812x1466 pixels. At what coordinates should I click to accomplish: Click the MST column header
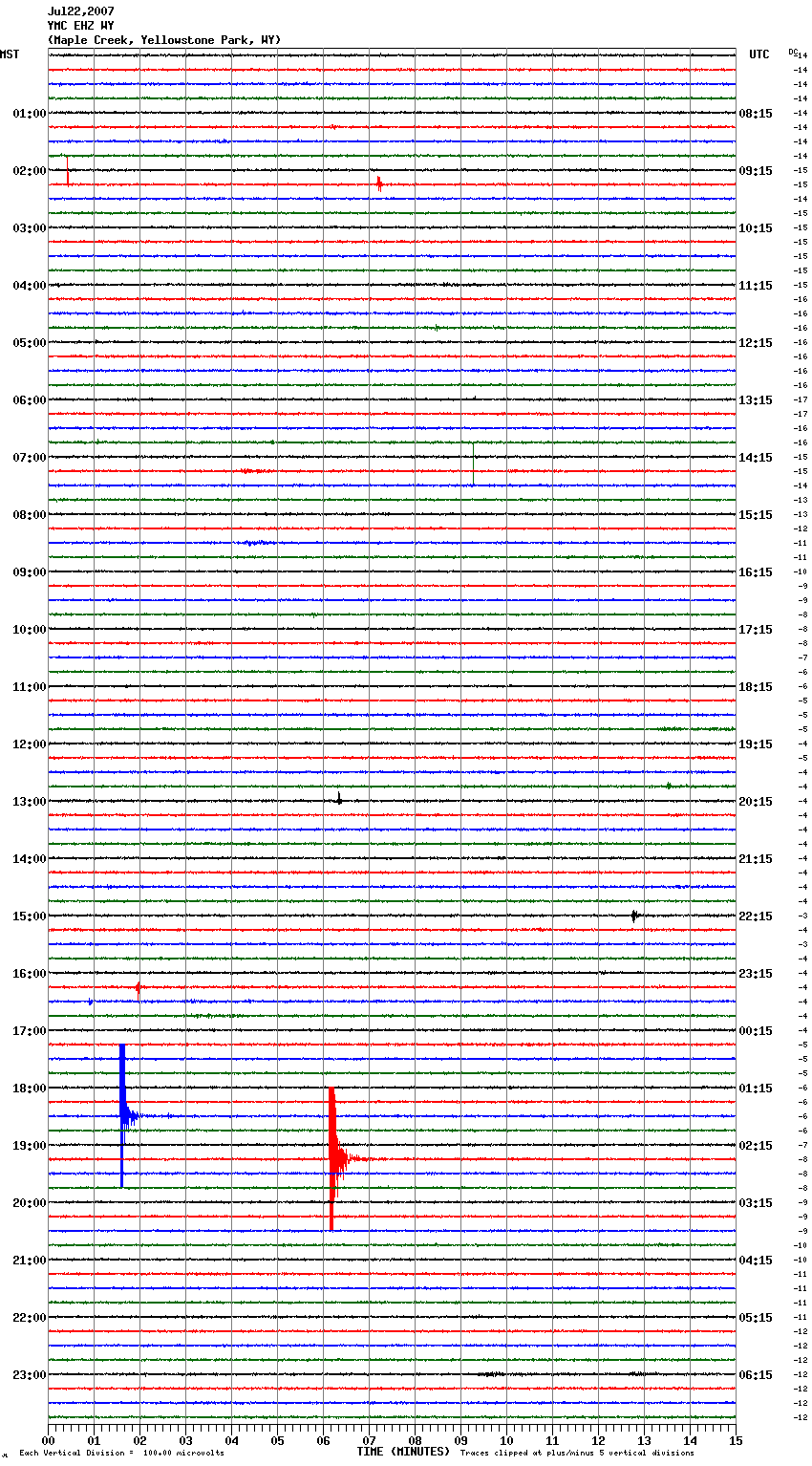(x=10, y=54)
